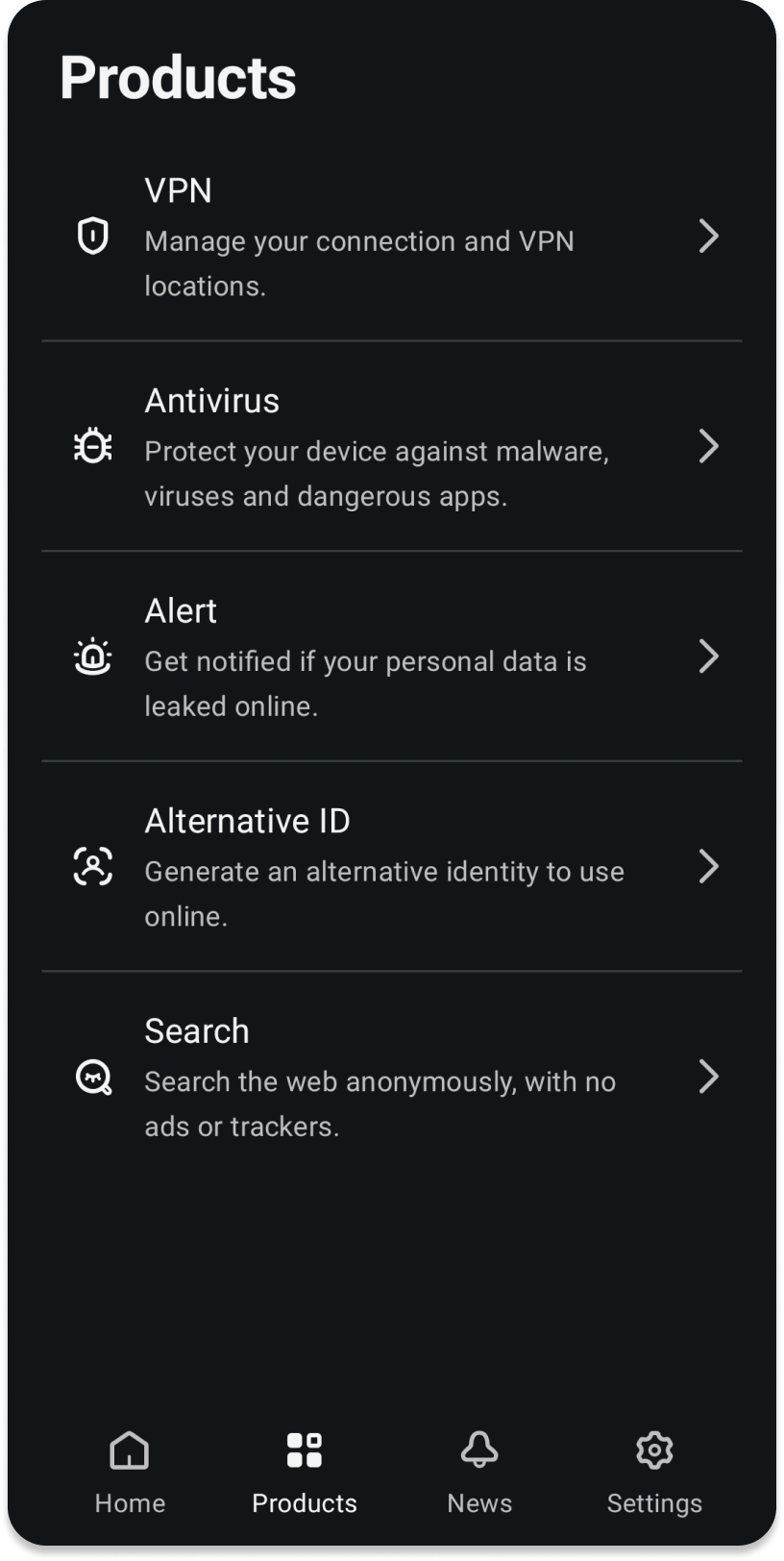The image size is (784, 1561).
Task: Tap the Settings gear icon
Action: (654, 1449)
